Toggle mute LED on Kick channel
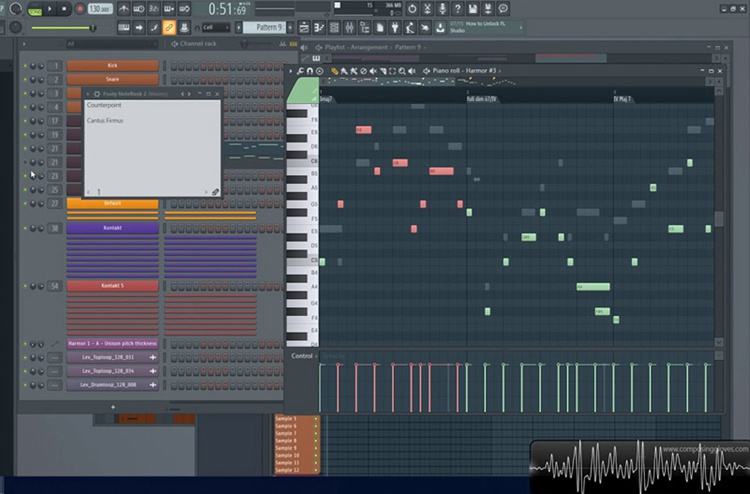The width and height of the screenshot is (750, 494). click(x=24, y=66)
